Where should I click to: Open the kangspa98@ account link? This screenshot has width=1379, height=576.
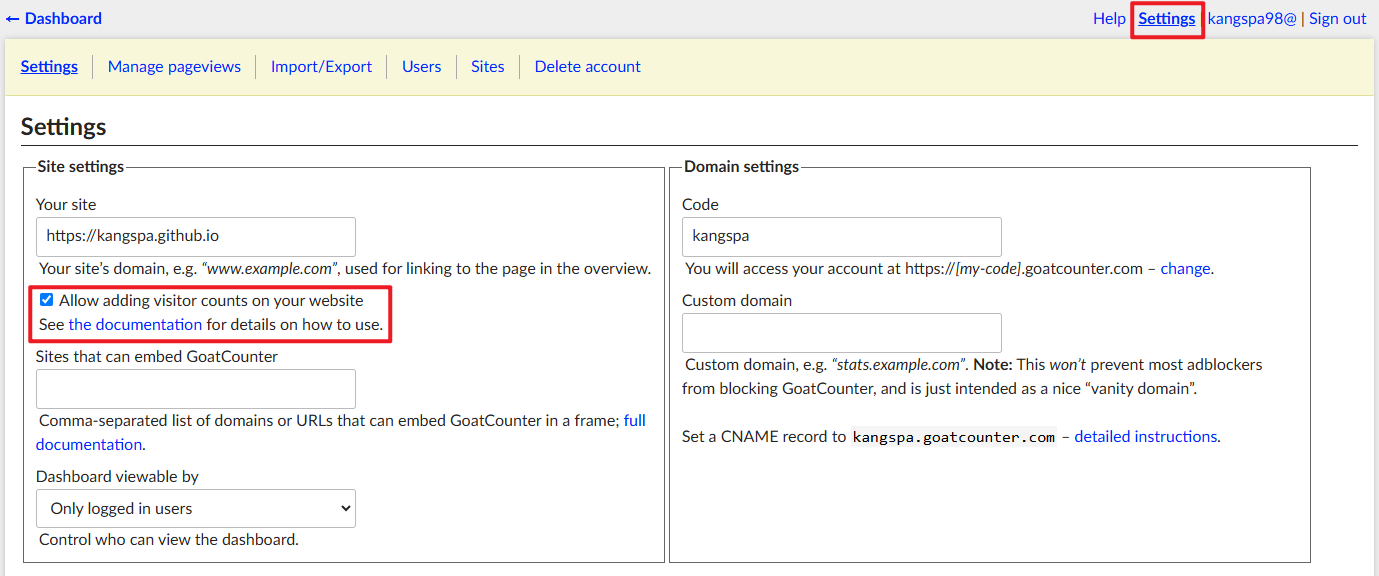1252,18
